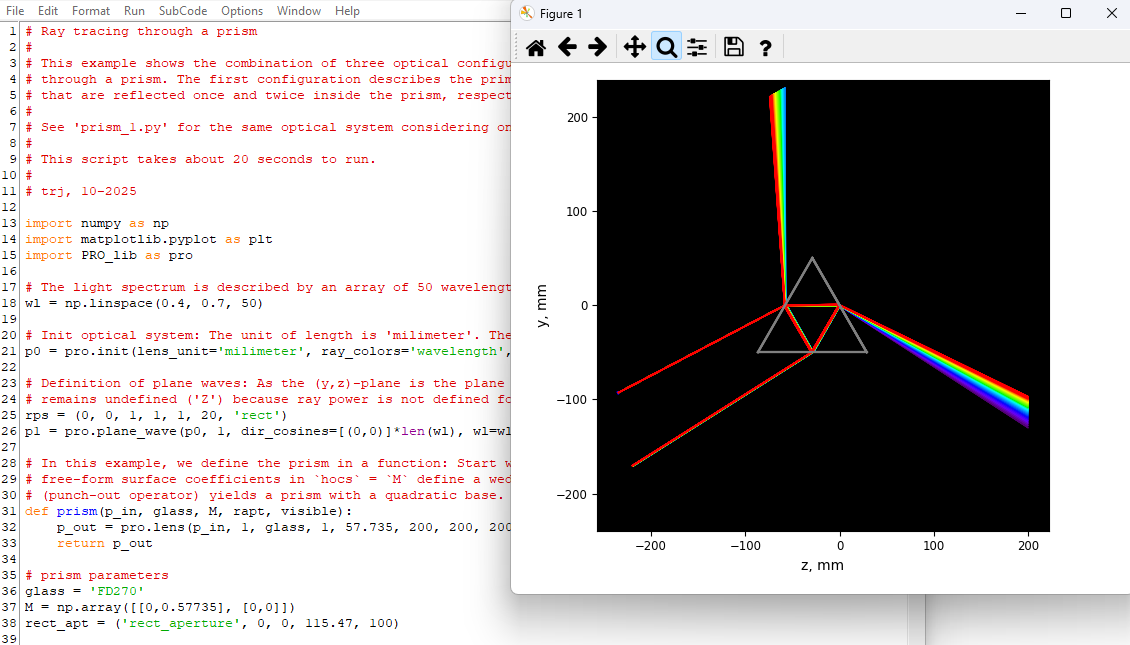Open the Configure subplots tool
The width and height of the screenshot is (1130, 645).
point(697,47)
